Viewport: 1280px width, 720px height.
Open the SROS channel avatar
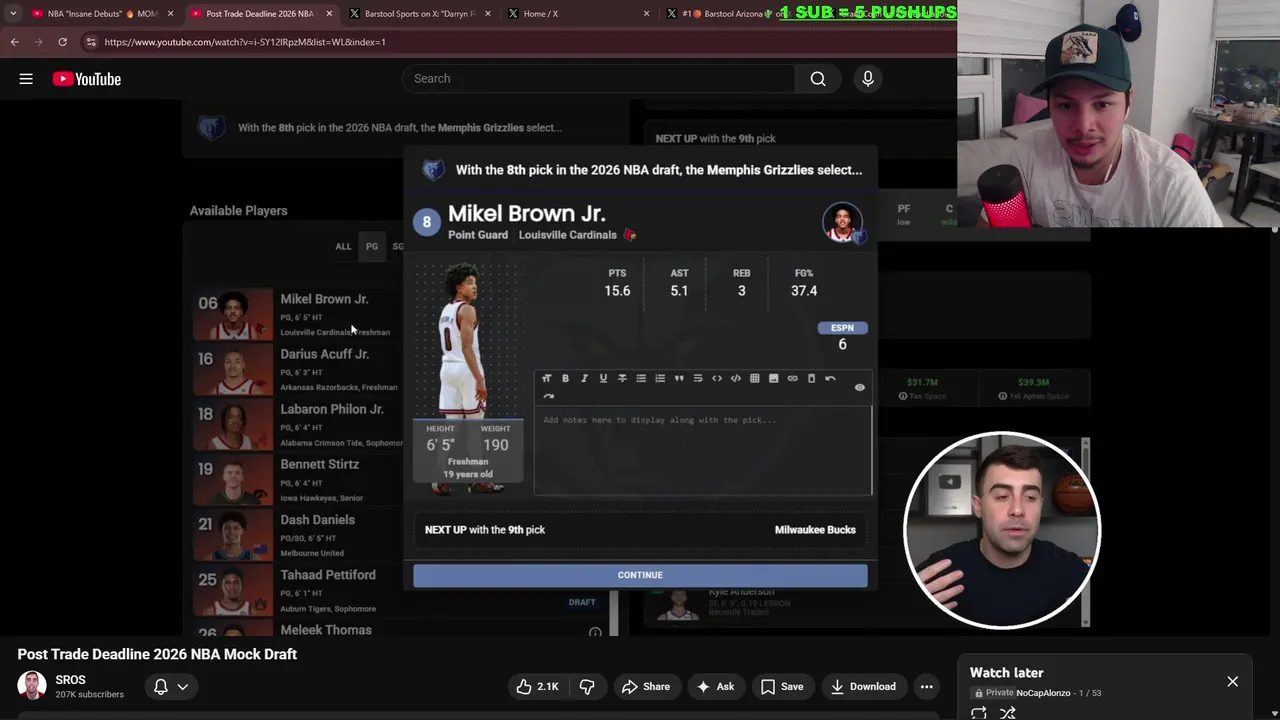[x=32, y=686]
